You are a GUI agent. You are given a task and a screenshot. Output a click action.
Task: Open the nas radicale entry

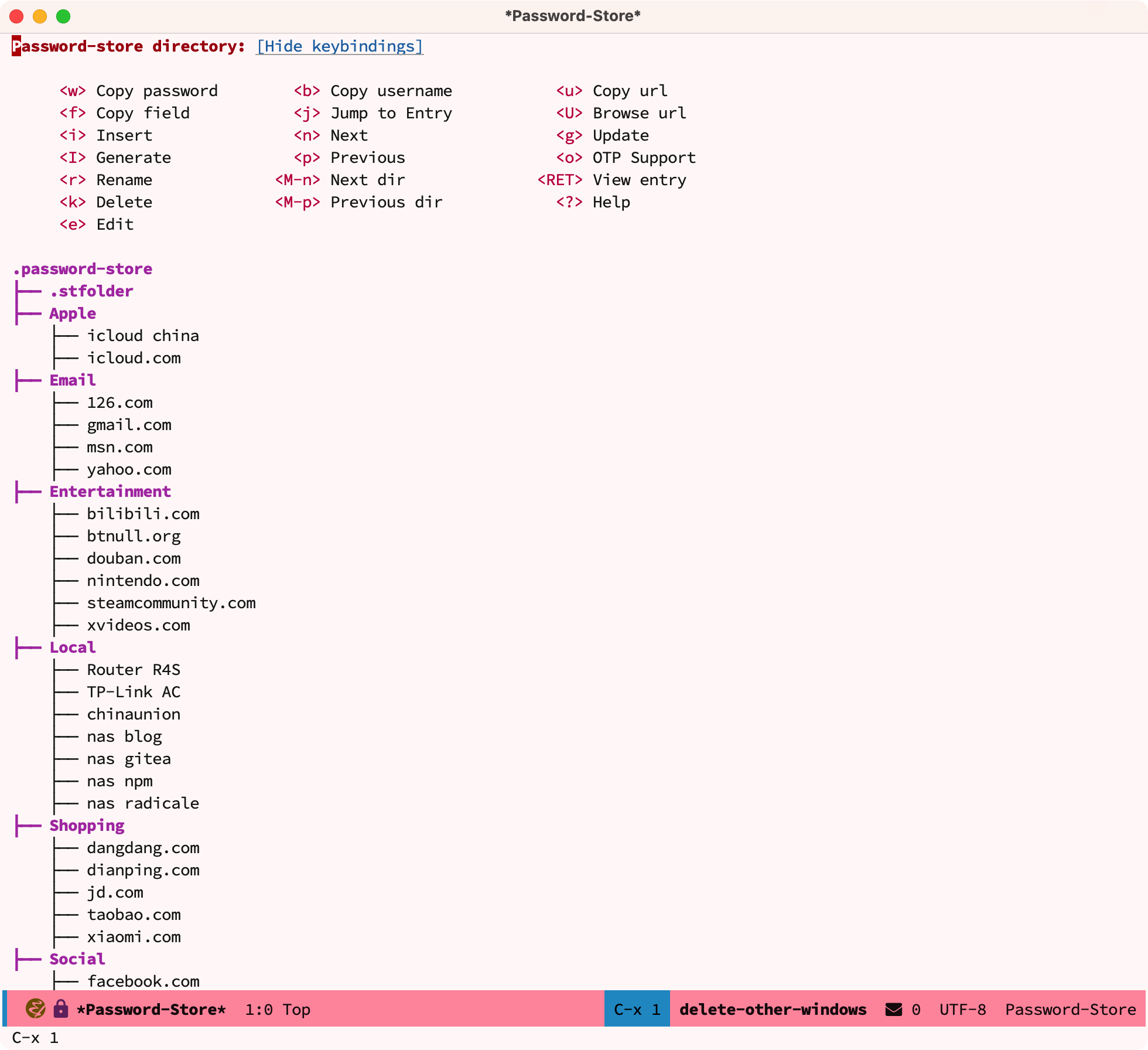point(143,803)
